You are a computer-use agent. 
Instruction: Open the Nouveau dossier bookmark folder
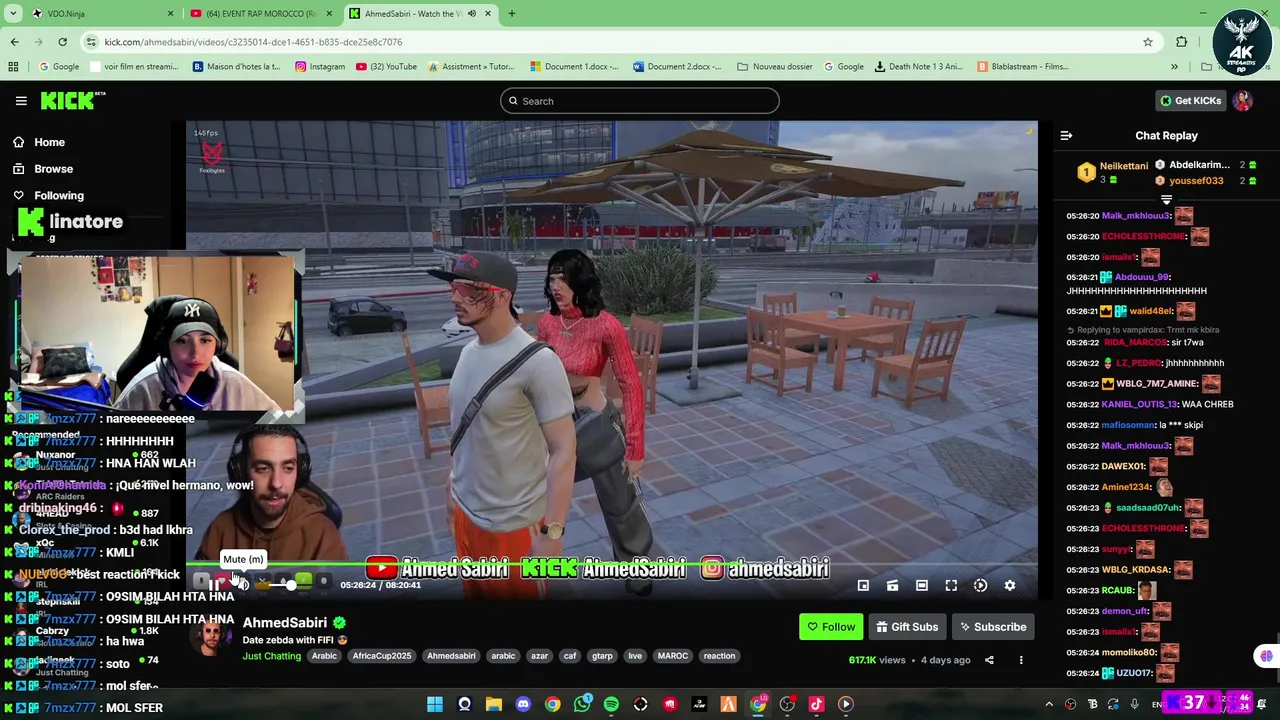tap(774, 67)
